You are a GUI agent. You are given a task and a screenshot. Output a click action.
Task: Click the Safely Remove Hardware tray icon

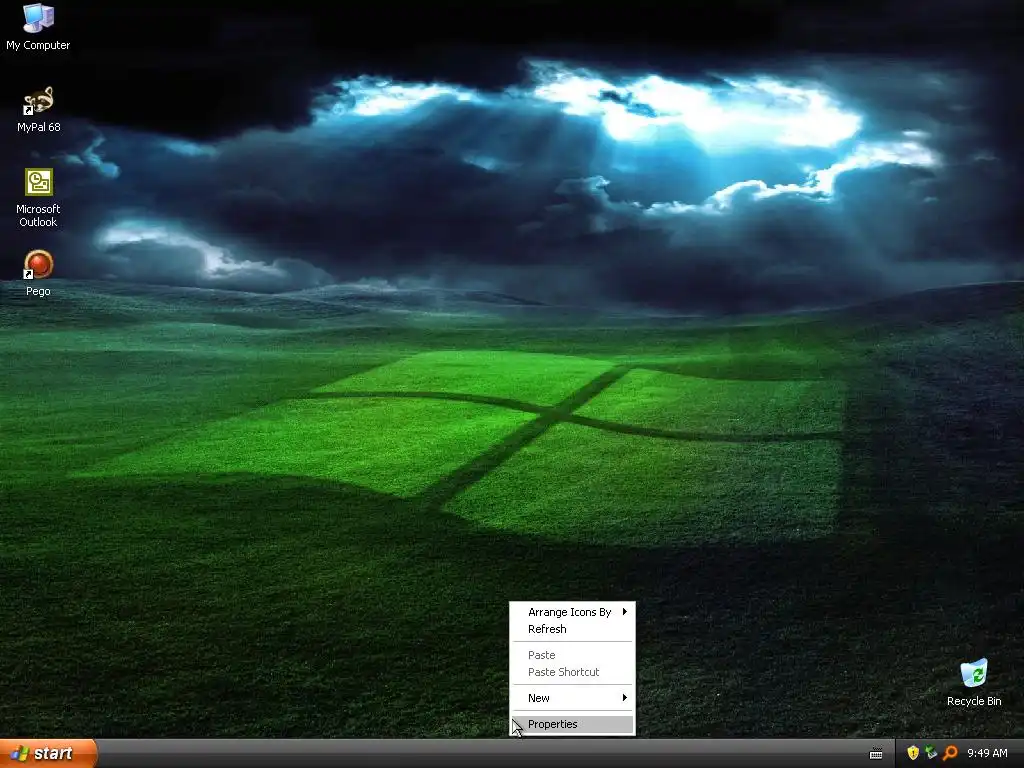[931, 753]
